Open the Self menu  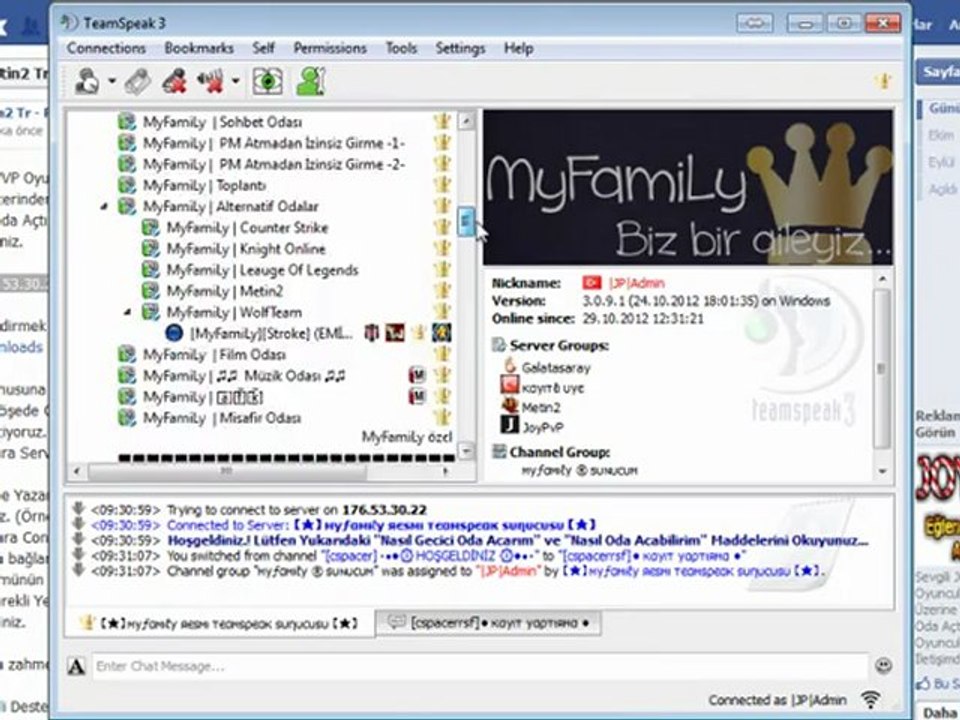[x=263, y=48]
